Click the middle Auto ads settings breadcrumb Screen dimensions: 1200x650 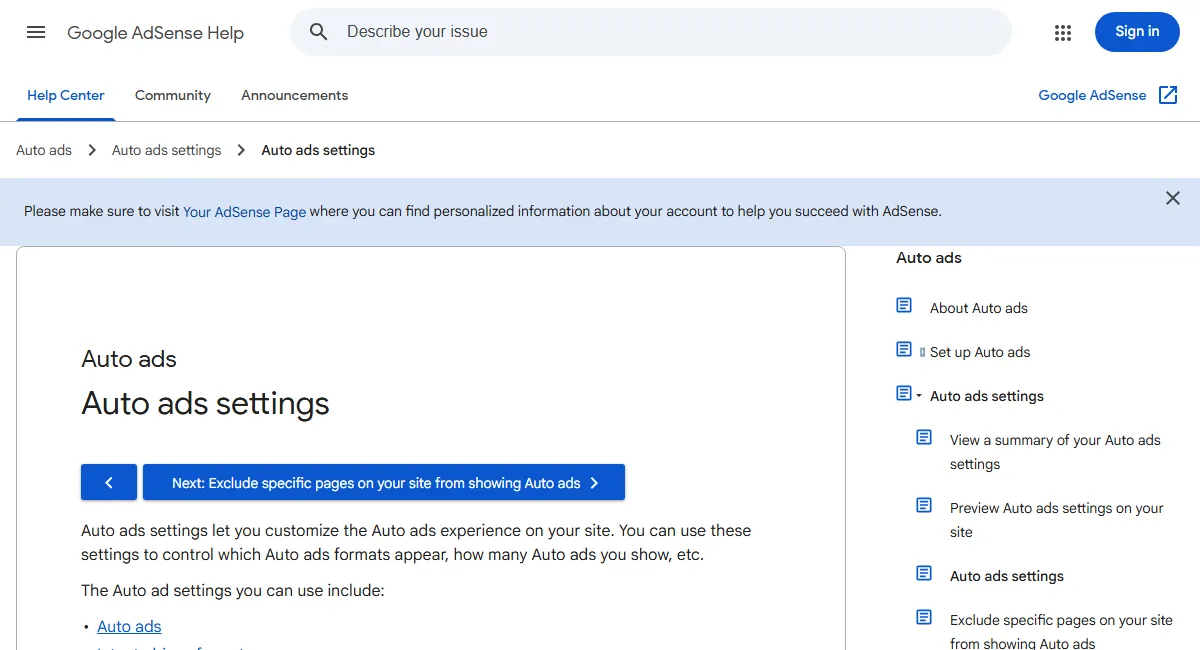[x=167, y=150]
